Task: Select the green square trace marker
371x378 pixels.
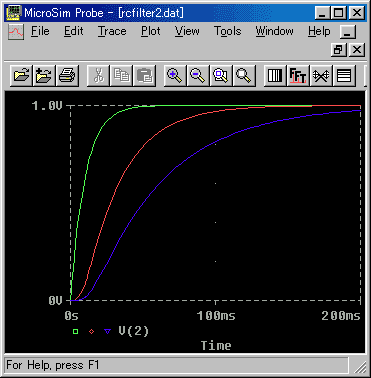Action: pos(76,331)
